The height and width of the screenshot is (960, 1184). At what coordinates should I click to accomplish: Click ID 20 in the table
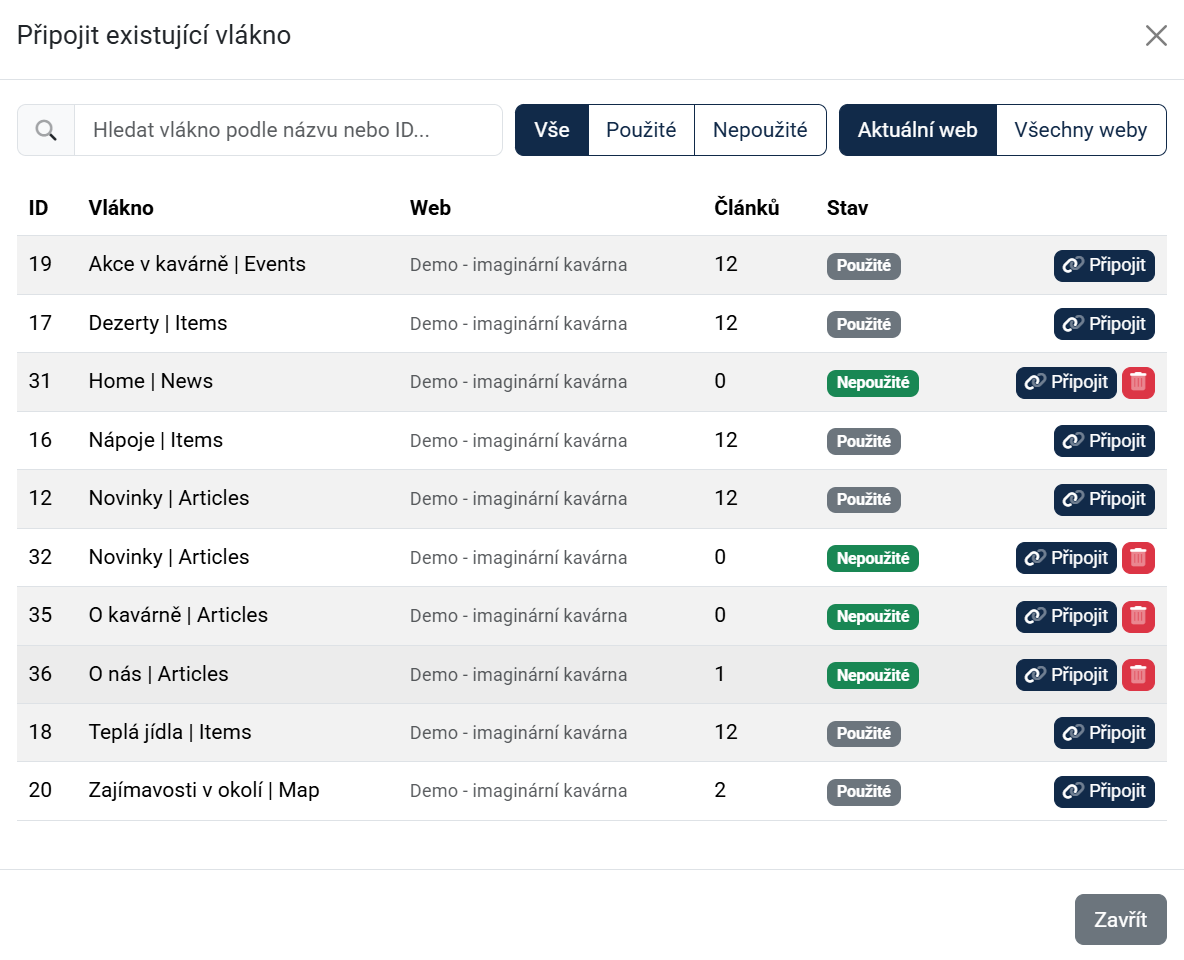coord(40,790)
